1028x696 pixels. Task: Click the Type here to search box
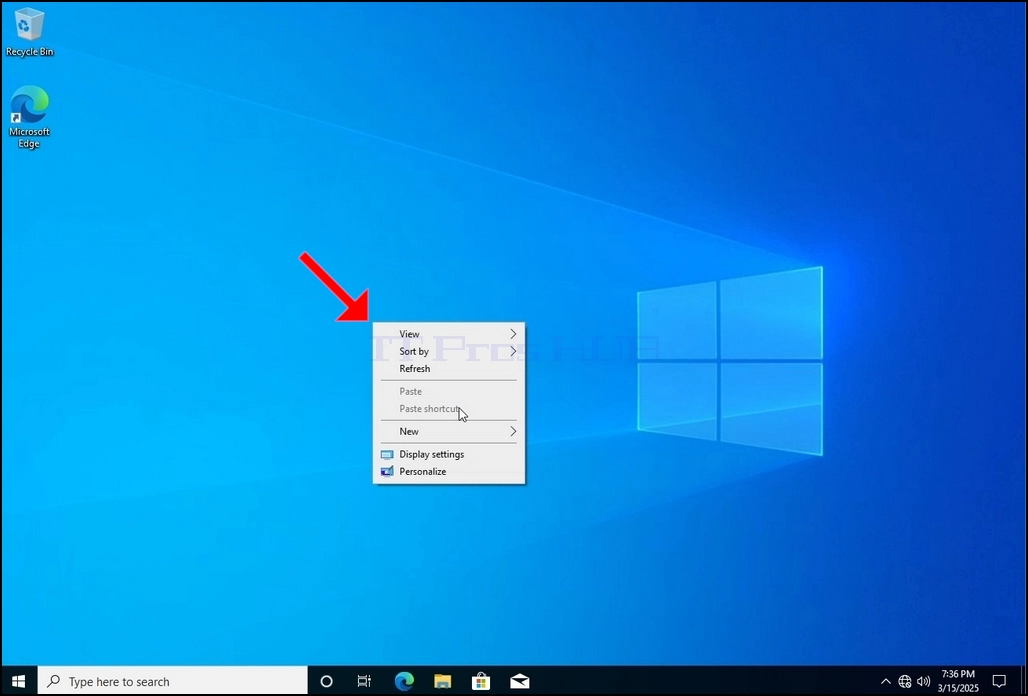[x=172, y=682]
